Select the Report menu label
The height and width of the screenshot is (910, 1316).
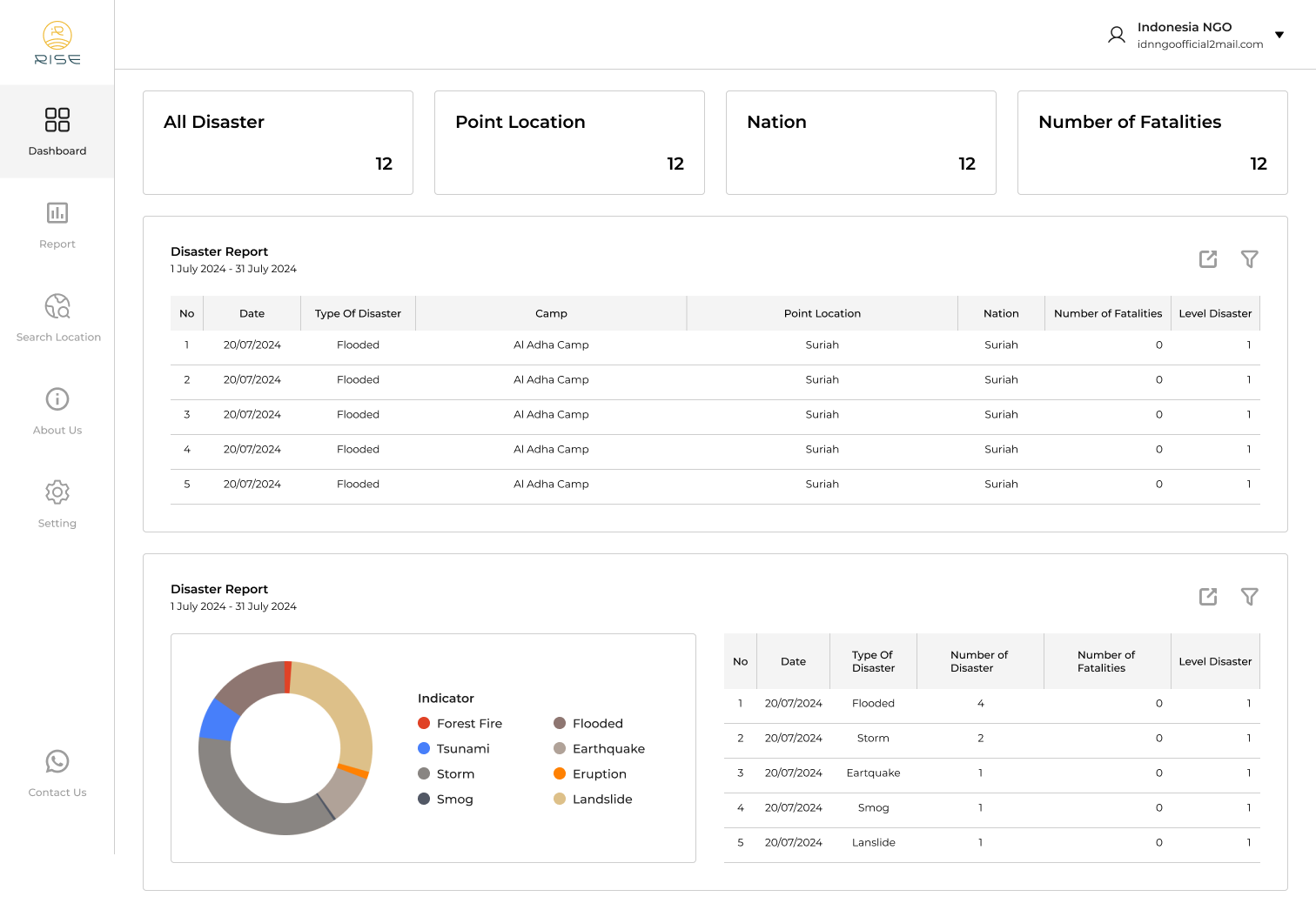point(57,244)
